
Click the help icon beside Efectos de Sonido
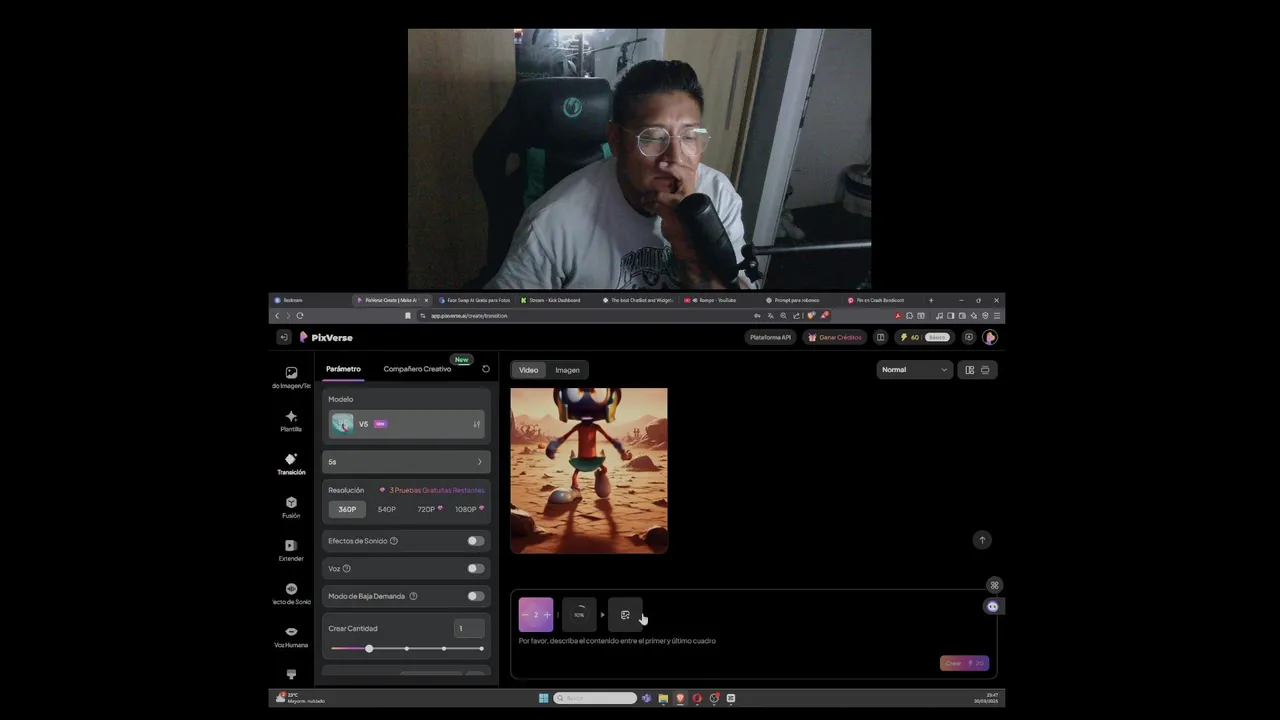394,541
